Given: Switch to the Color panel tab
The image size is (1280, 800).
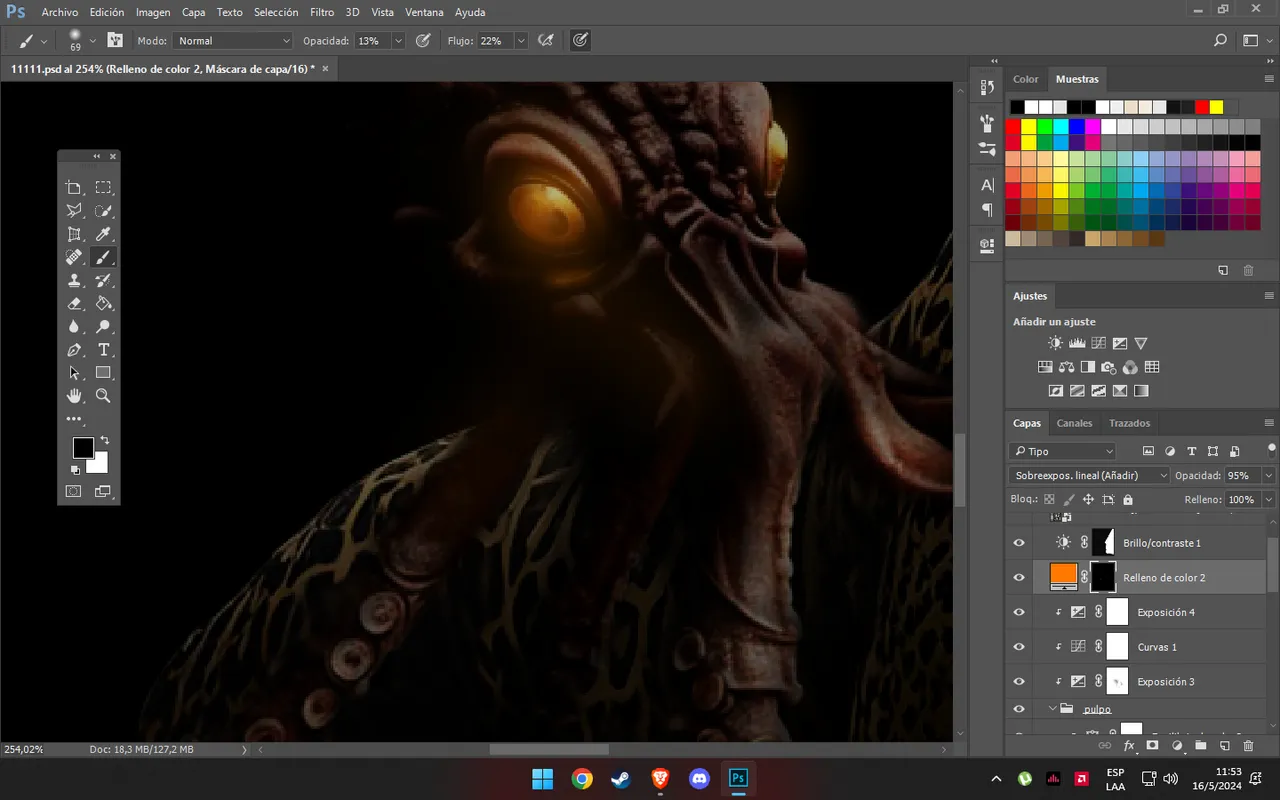Looking at the screenshot, I should click(1026, 79).
